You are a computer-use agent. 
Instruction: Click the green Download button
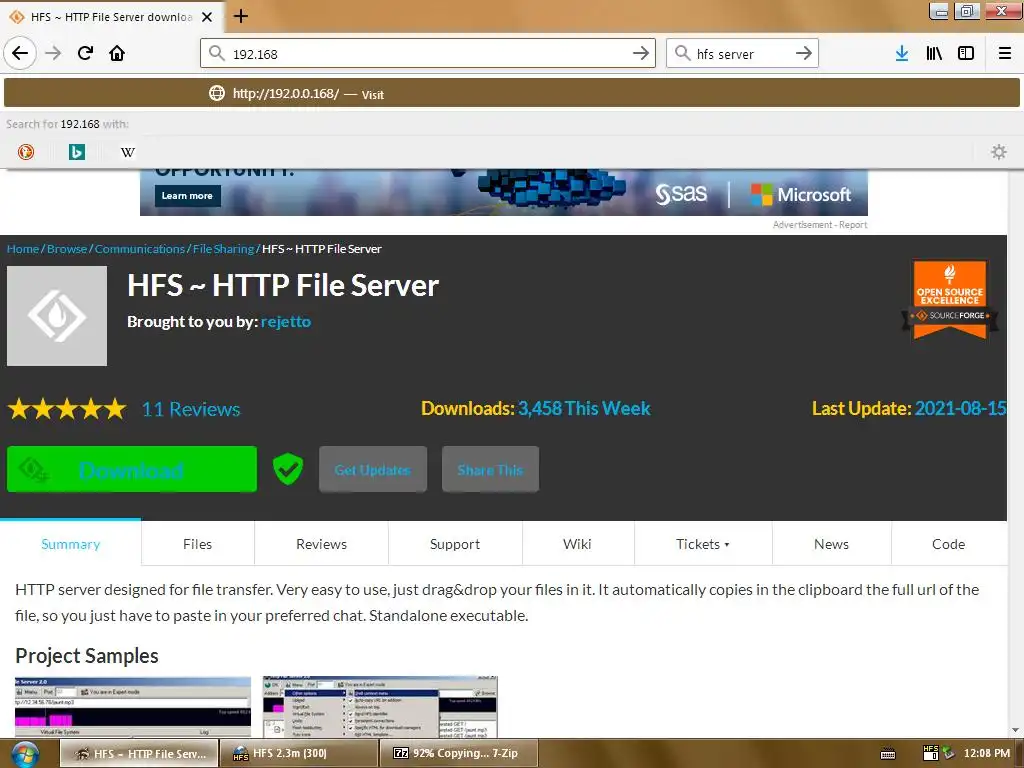pos(132,469)
